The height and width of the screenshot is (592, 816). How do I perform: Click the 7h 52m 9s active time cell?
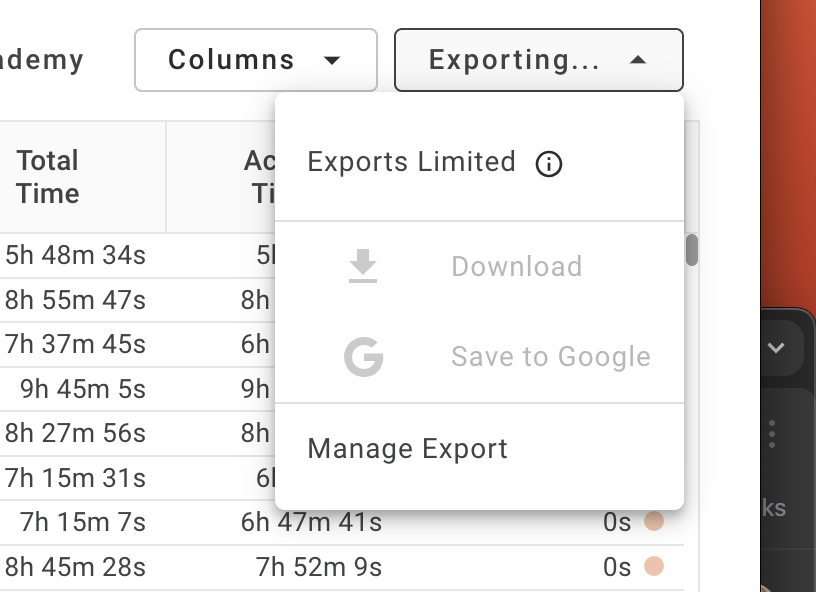318,567
